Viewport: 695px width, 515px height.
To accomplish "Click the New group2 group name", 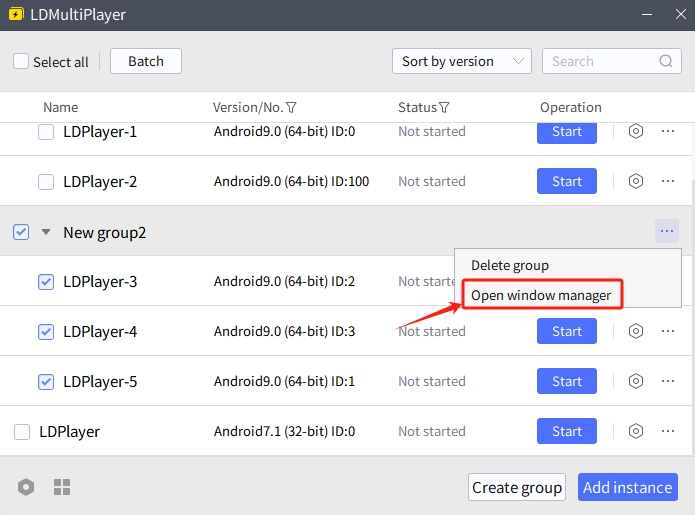I will pyautogui.click(x=105, y=233).
